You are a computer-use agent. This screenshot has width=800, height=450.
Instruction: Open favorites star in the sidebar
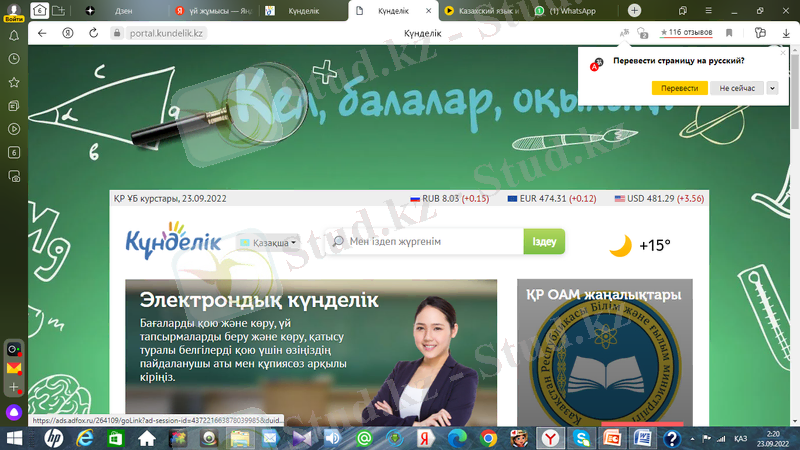click(14, 82)
